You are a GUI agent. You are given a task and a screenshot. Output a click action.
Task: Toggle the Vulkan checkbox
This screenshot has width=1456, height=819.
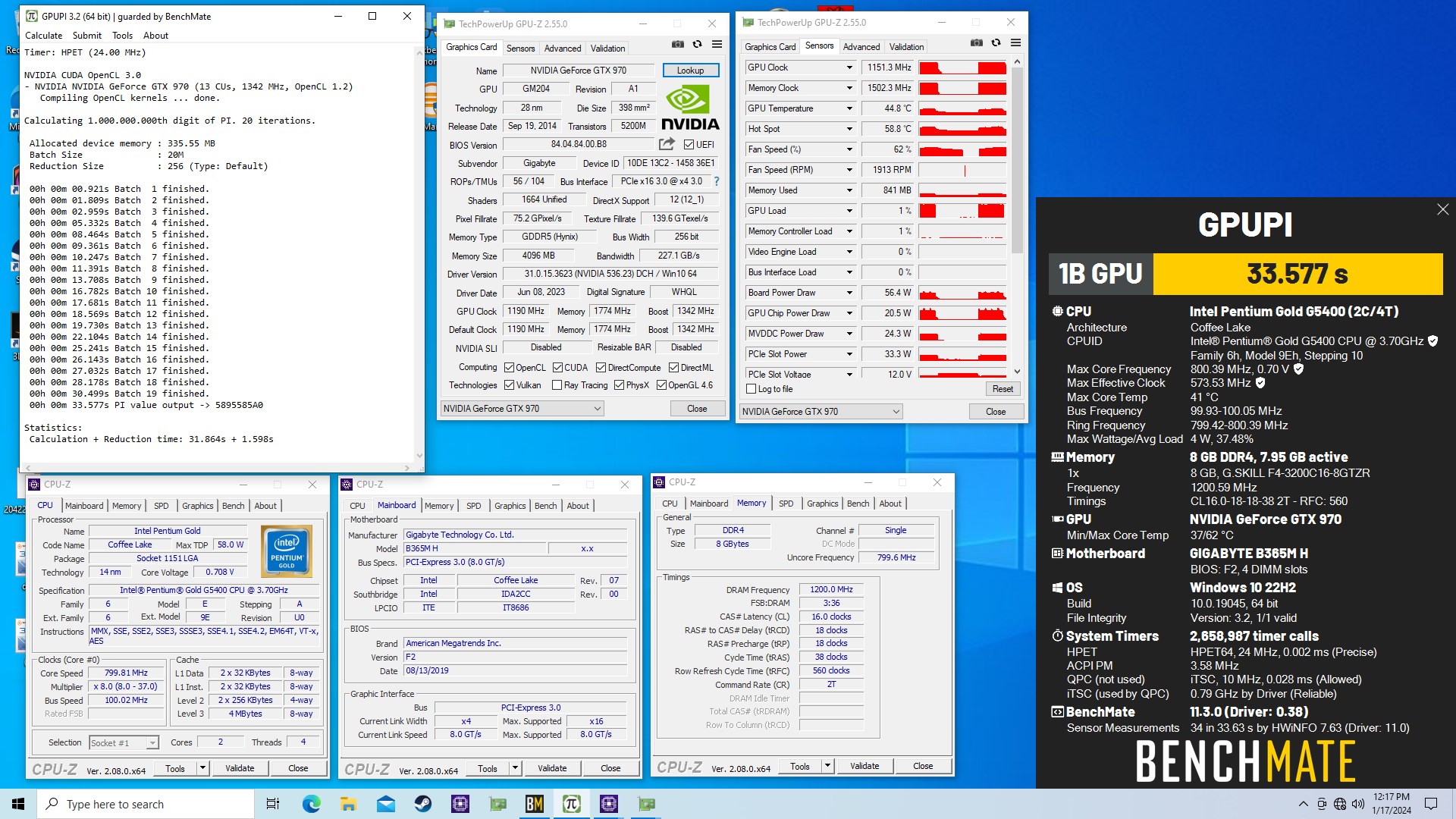pos(510,385)
